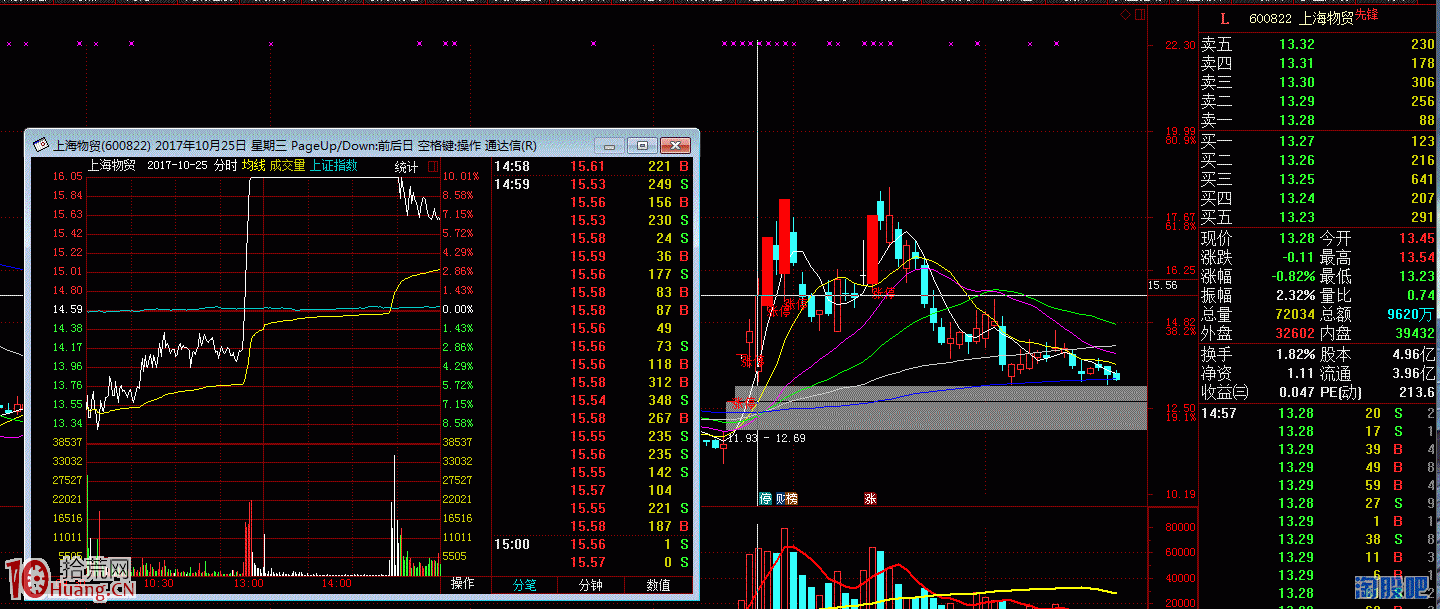Click the 今开 value 13.45
The height and width of the screenshot is (609, 1440).
pyautogui.click(x=1416, y=238)
